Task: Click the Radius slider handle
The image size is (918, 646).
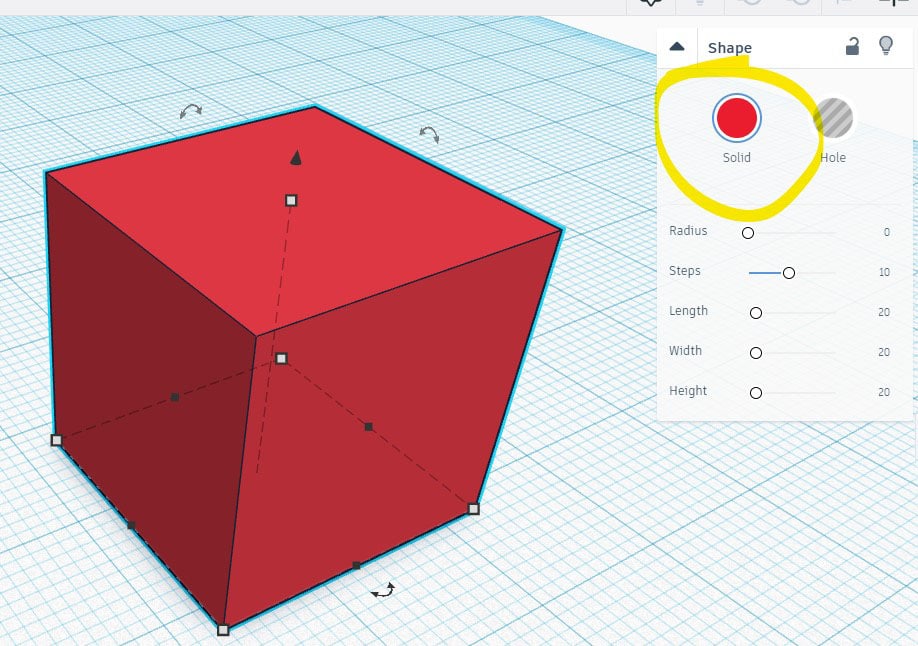Action: tap(747, 233)
